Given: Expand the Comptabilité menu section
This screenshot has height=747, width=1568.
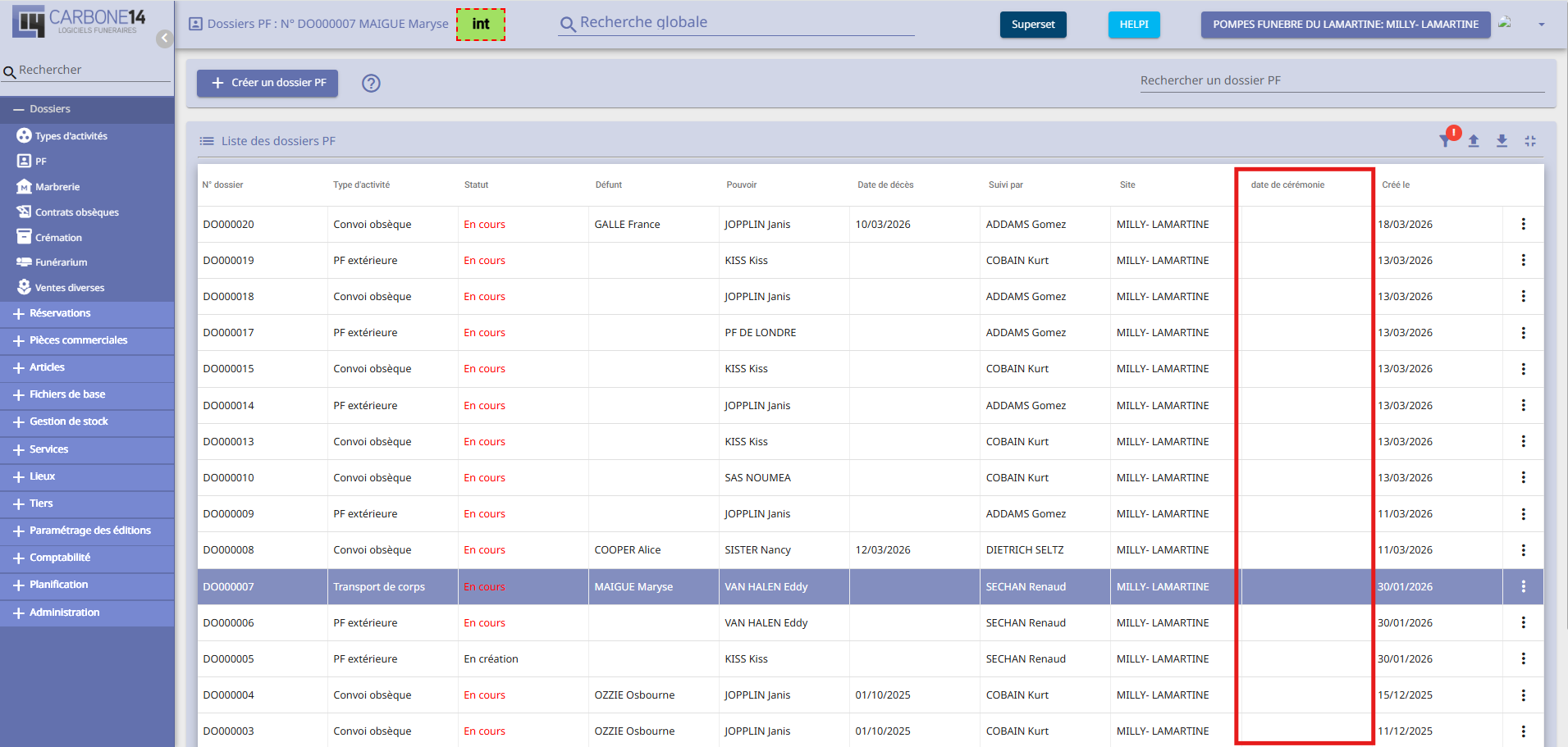Looking at the screenshot, I should tap(60, 558).
